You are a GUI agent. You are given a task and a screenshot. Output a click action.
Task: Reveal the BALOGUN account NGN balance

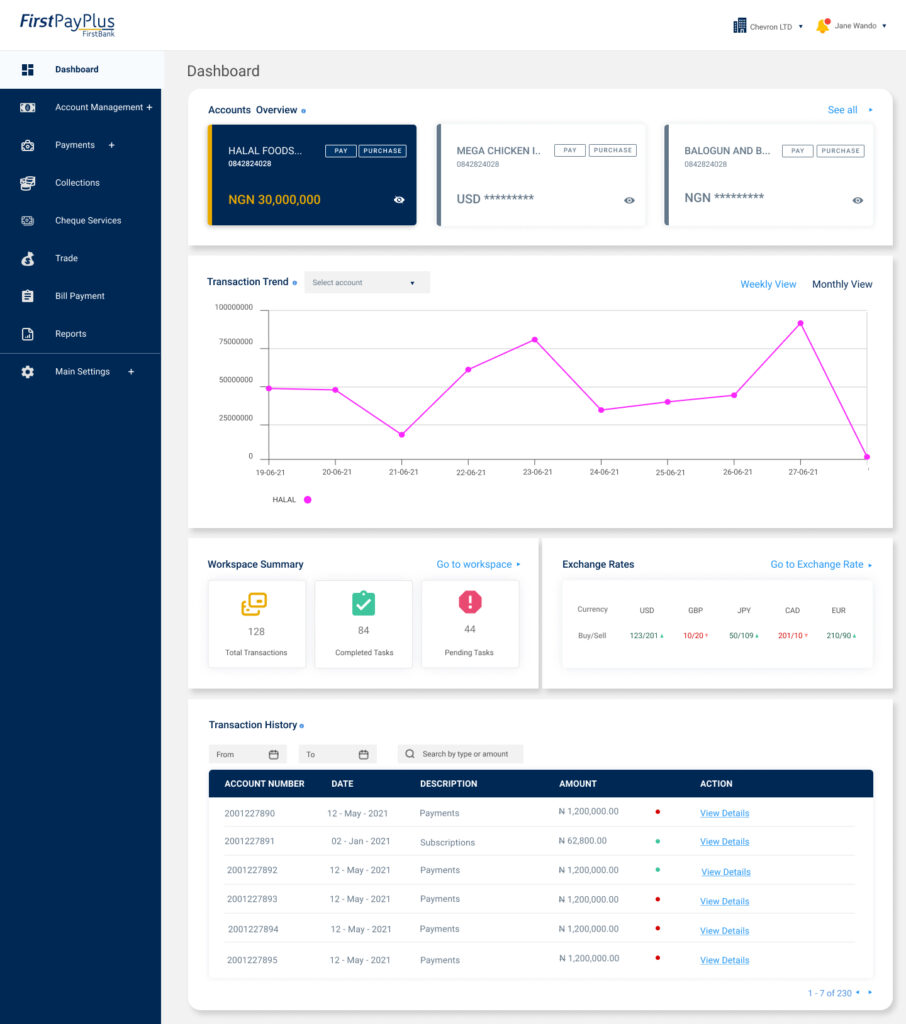(x=857, y=200)
